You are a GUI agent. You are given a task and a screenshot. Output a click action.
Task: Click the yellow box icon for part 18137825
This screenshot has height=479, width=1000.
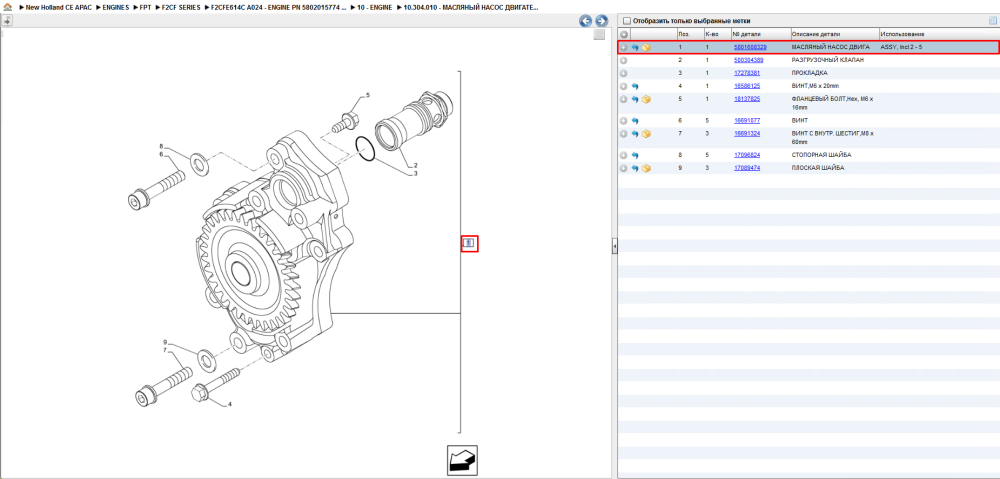(x=647, y=99)
